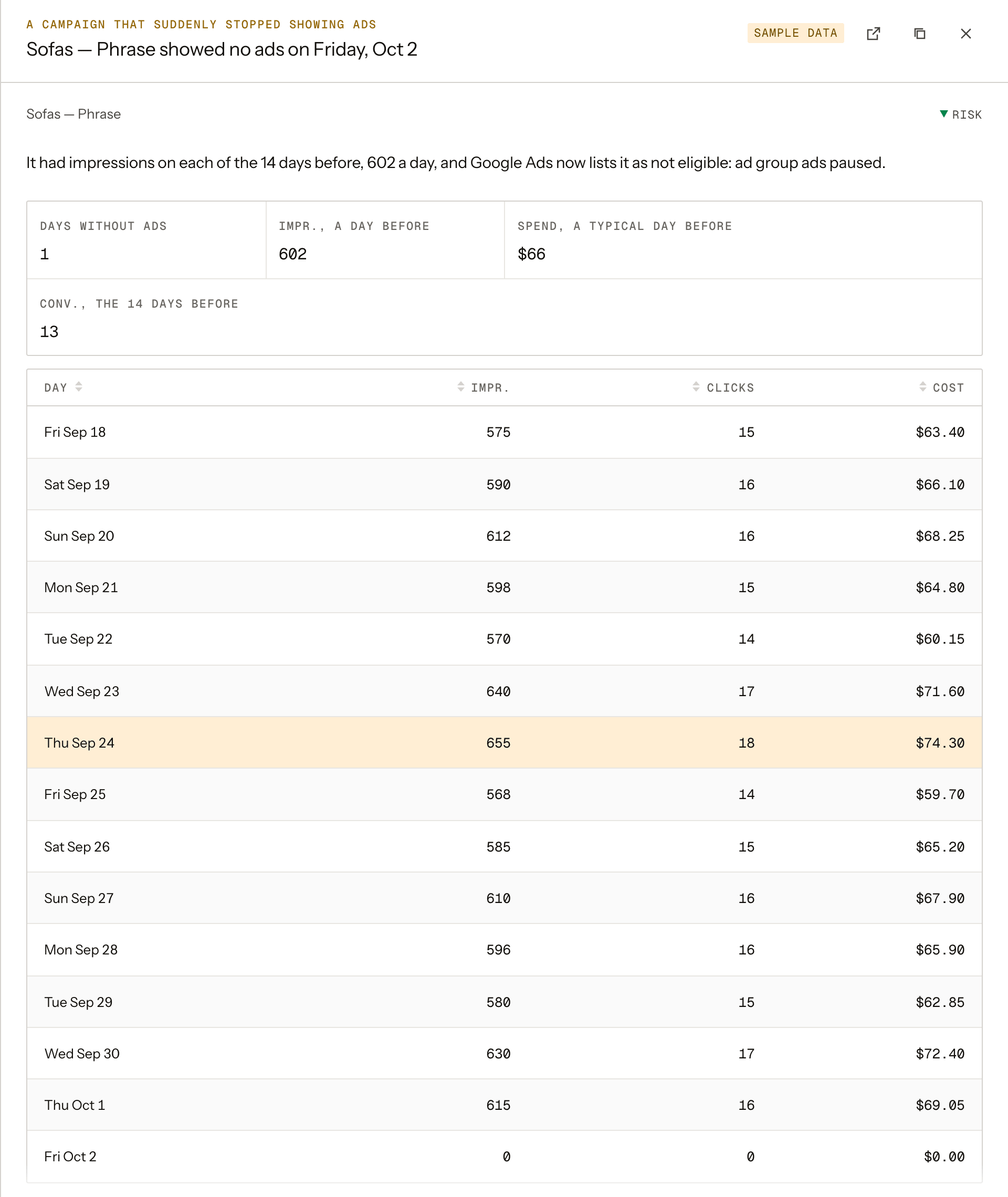
Task: Click the $66 typical spend stat
Action: click(x=531, y=254)
